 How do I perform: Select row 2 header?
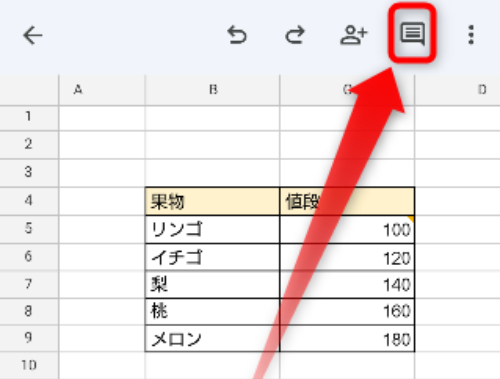(x=29, y=145)
